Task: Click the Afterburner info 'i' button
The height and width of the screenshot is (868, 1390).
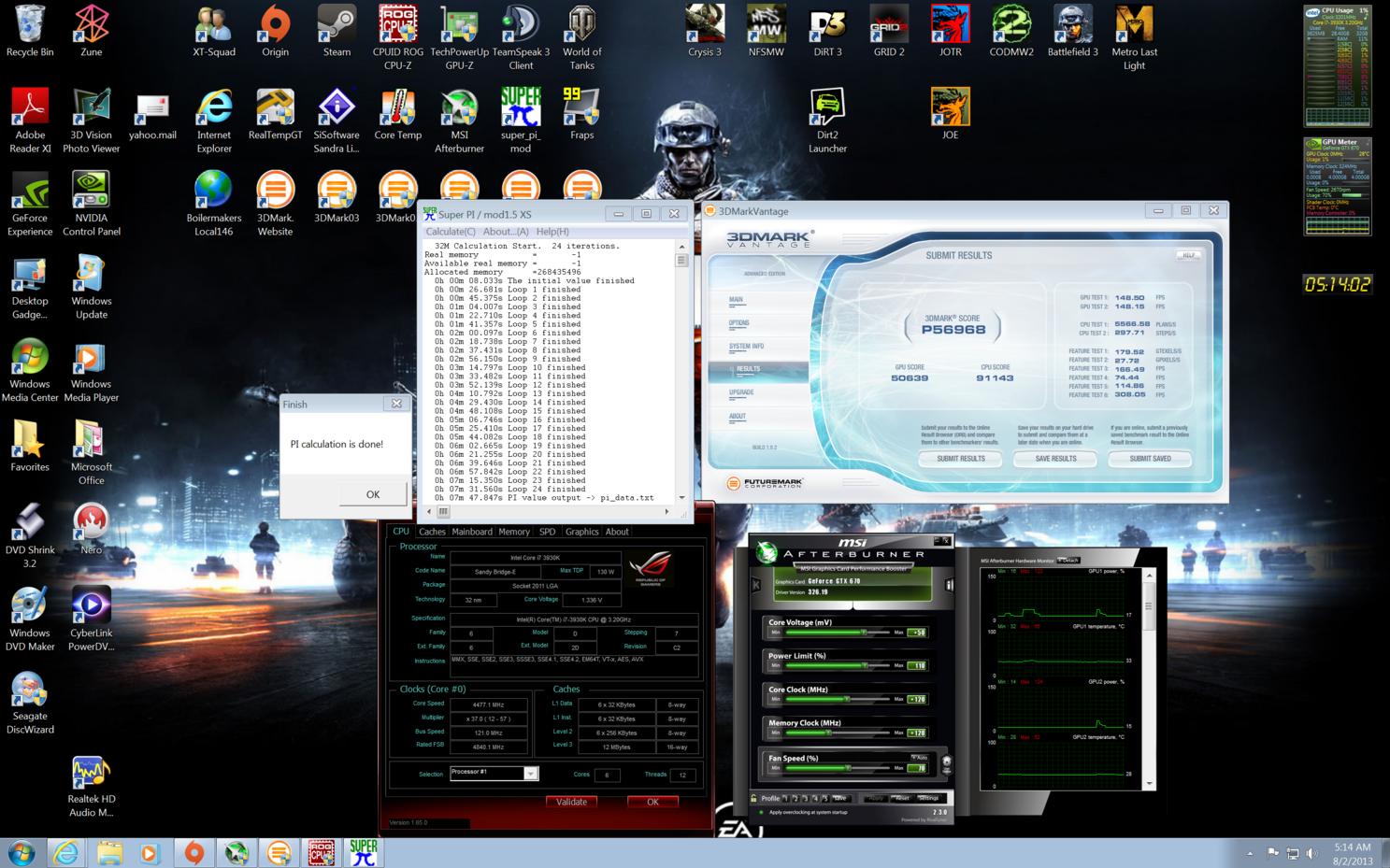Action: tap(949, 585)
